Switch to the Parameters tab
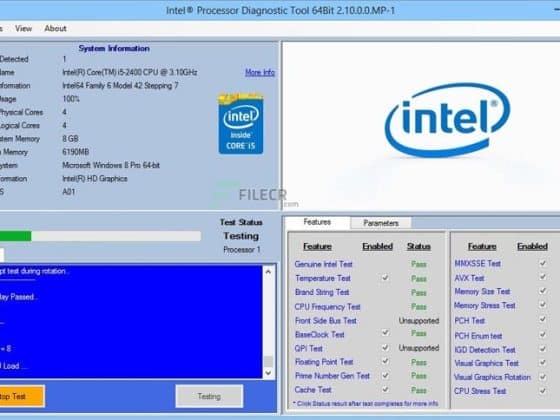This screenshot has height=420, width=560. (381, 223)
